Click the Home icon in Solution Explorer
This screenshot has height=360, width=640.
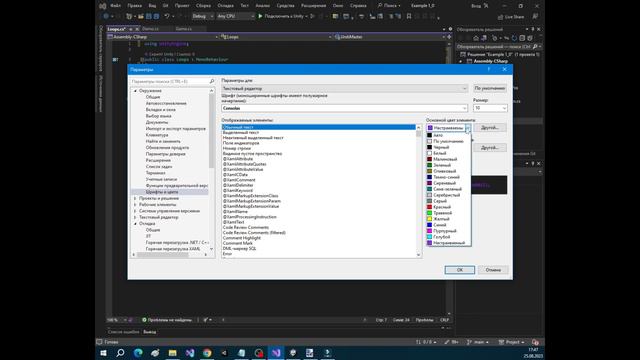pyautogui.click(x=476, y=38)
